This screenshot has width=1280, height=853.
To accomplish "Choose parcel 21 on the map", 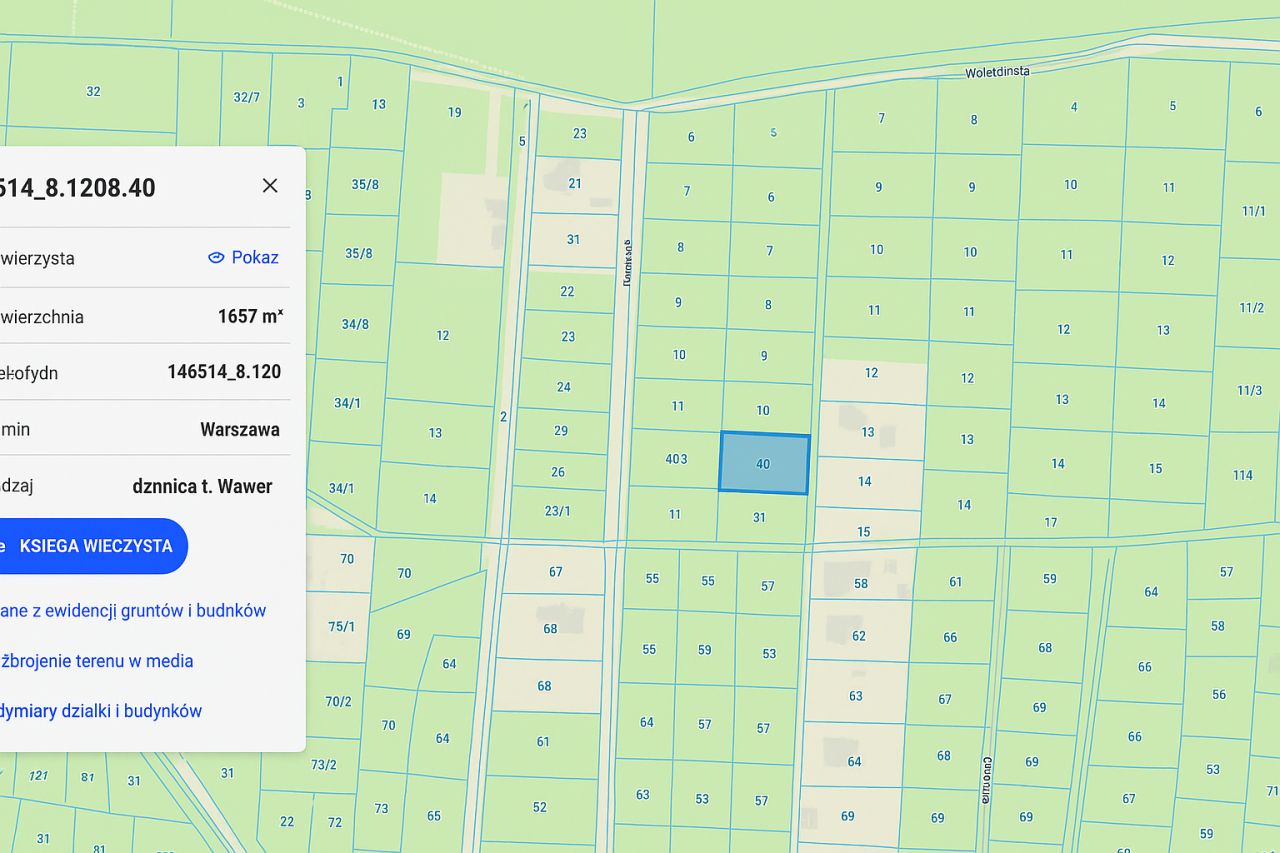I will pyautogui.click(x=575, y=183).
